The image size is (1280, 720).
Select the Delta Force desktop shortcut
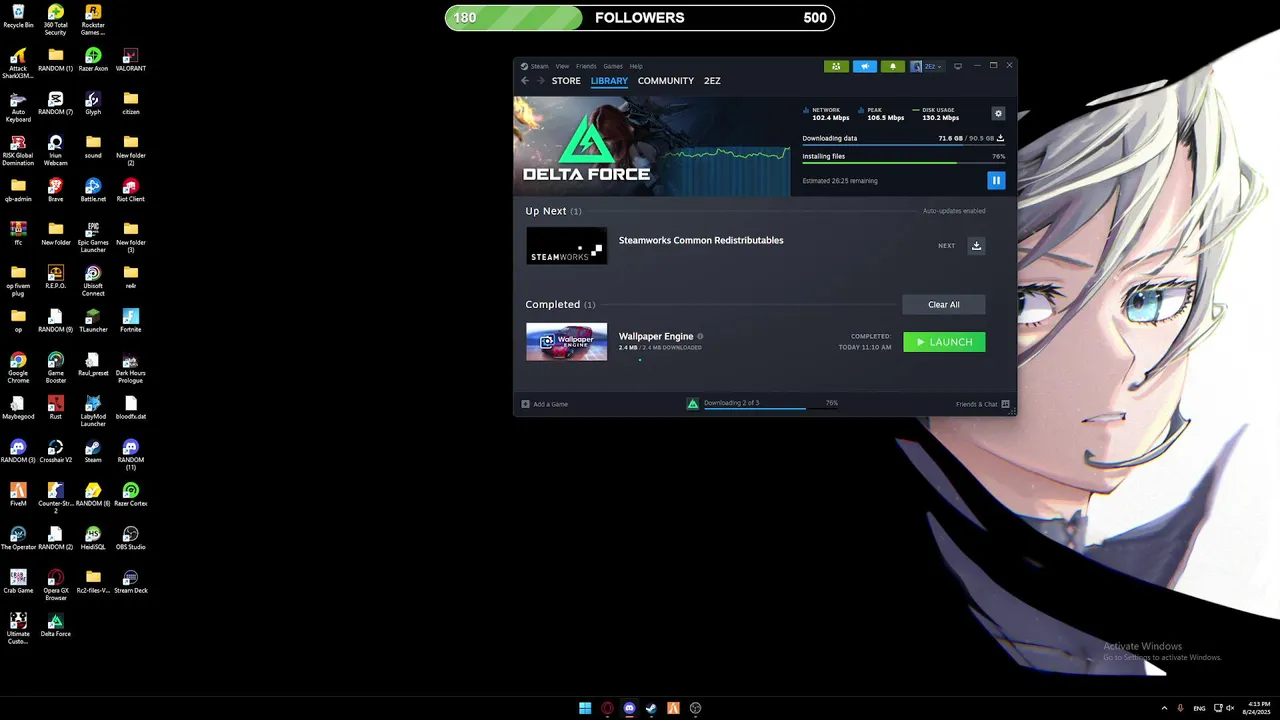[x=55, y=625]
